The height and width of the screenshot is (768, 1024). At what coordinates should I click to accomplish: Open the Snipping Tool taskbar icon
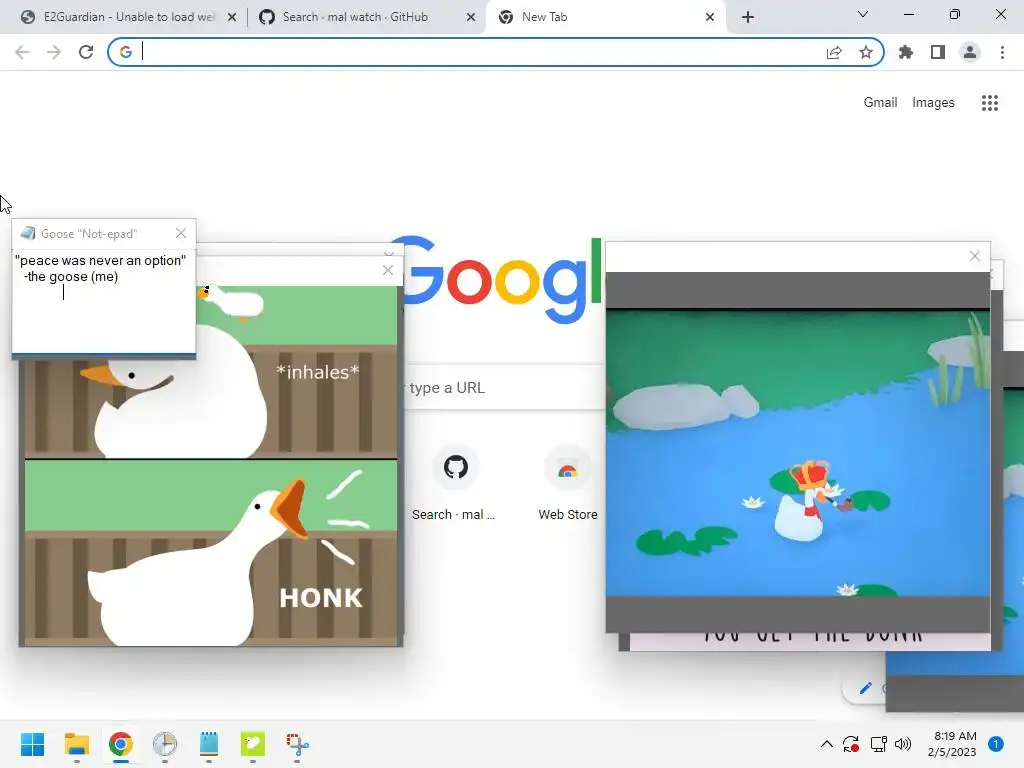[297, 744]
